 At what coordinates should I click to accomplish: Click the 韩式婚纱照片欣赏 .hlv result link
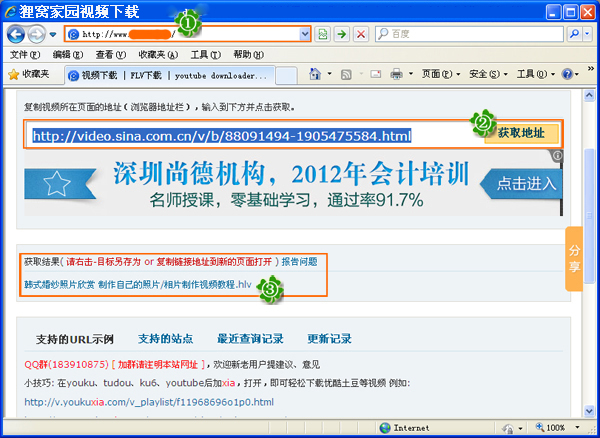tap(138, 284)
